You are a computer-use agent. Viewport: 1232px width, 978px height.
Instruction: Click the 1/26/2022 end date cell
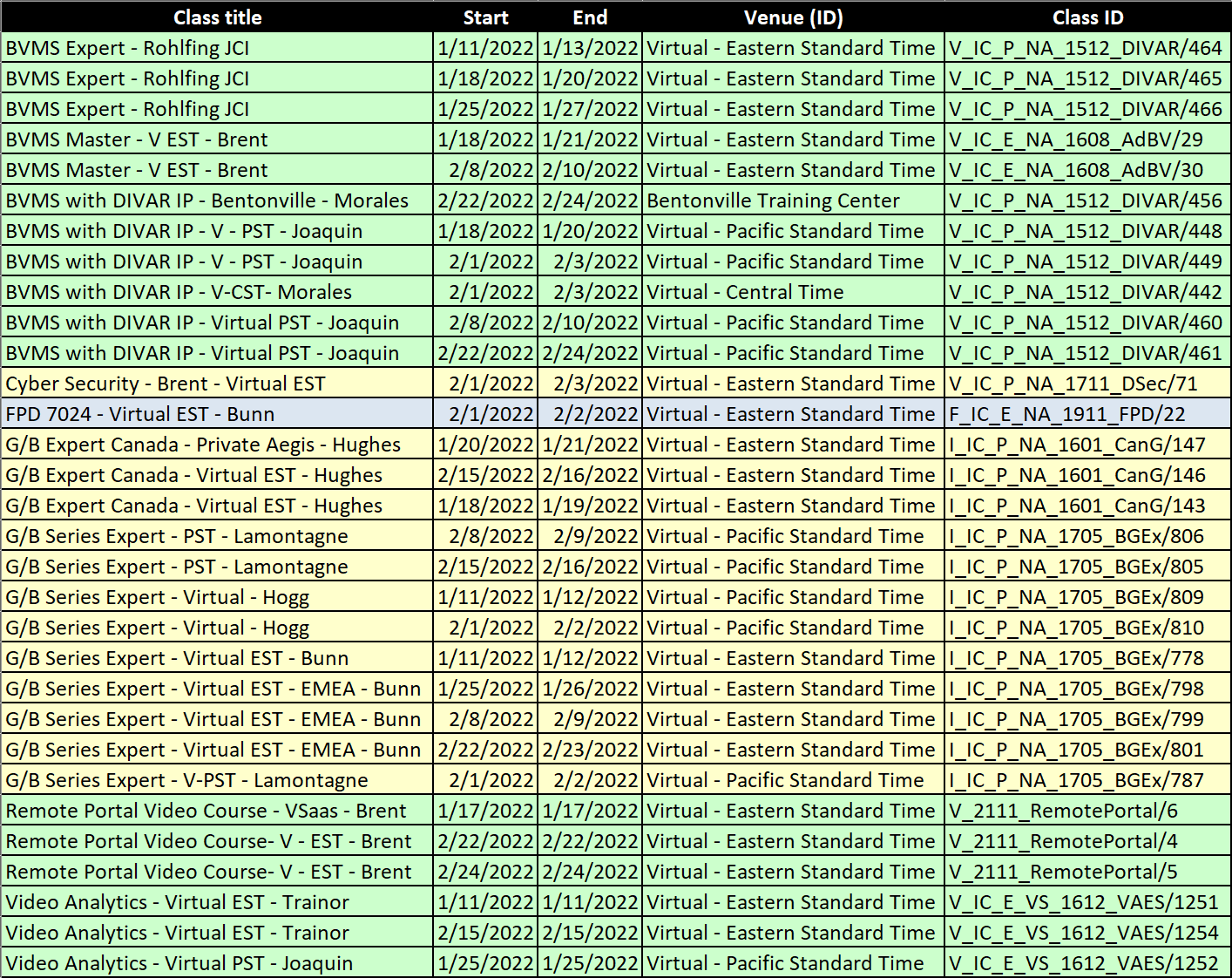(590, 689)
